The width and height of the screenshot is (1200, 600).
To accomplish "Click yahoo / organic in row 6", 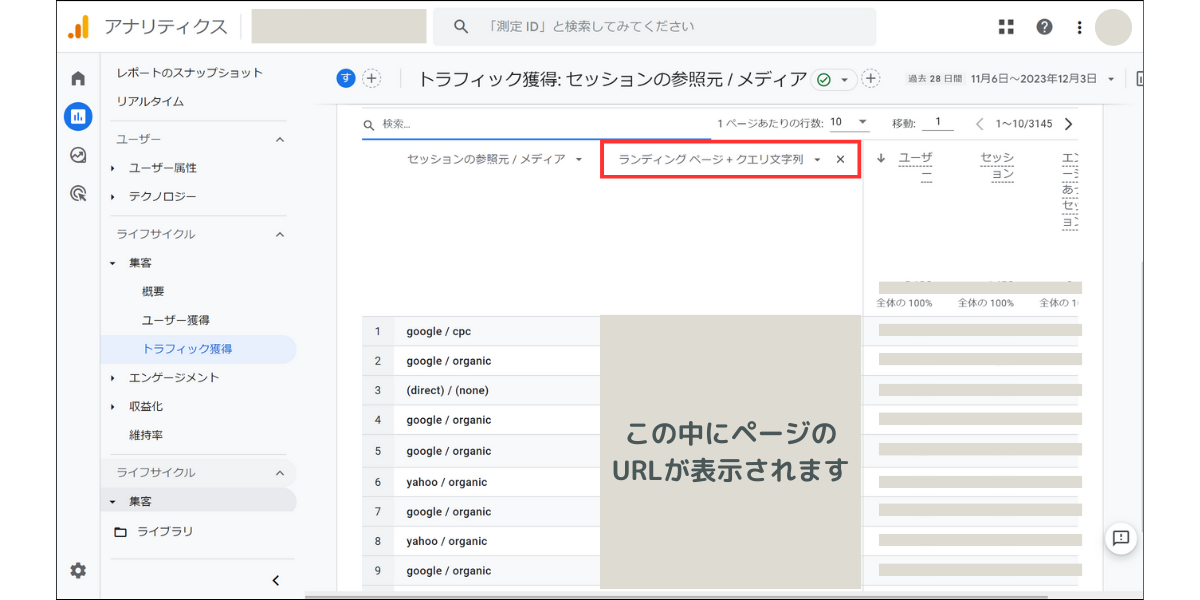I will (447, 482).
